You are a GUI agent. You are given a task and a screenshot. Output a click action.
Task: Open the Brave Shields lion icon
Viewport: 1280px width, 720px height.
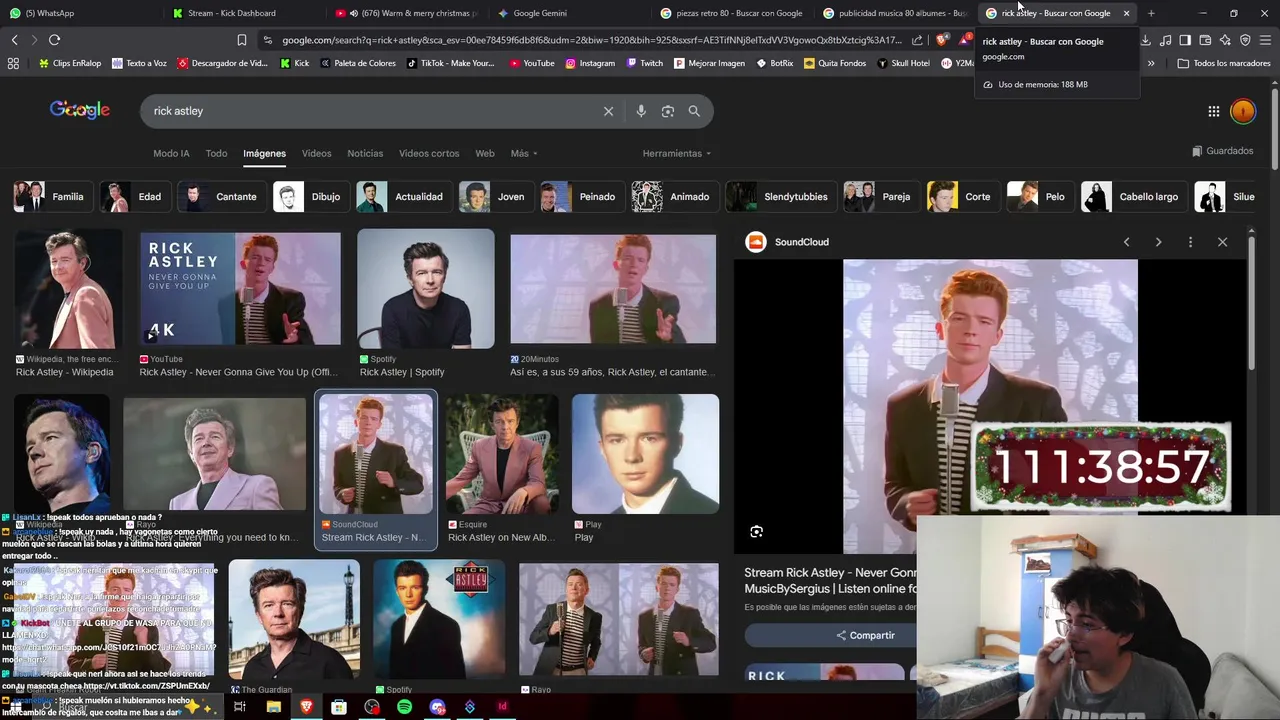point(942,40)
